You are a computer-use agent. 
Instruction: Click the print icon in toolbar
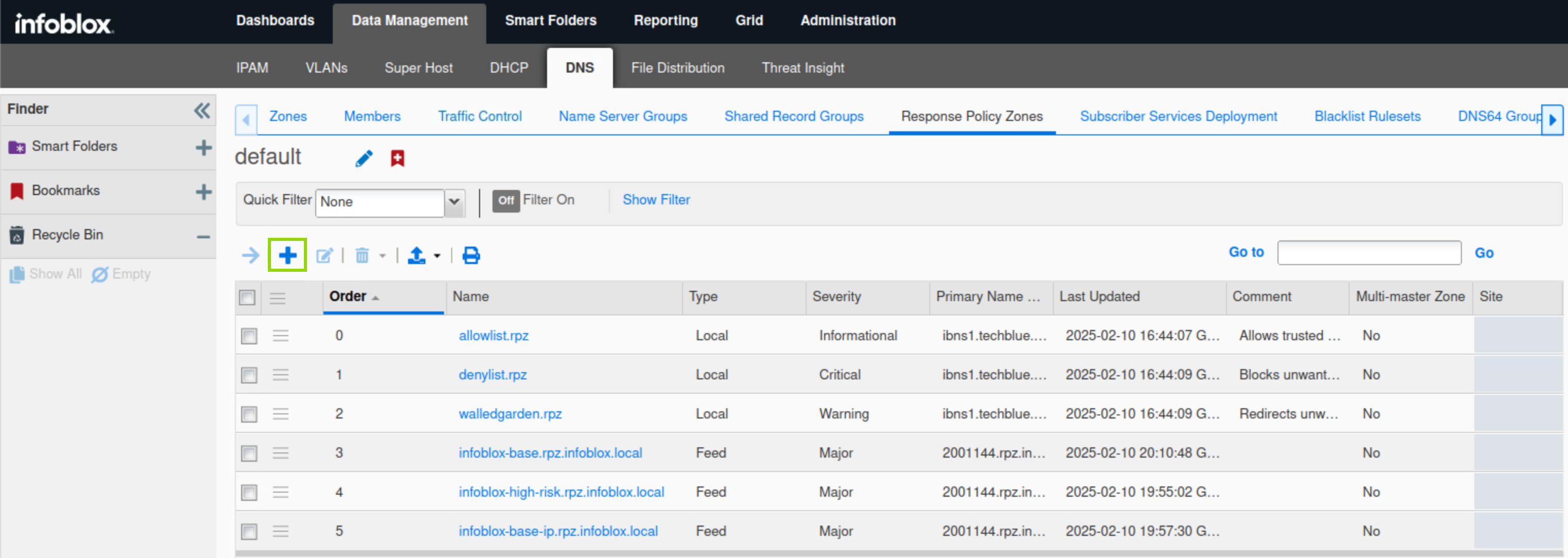(x=470, y=255)
